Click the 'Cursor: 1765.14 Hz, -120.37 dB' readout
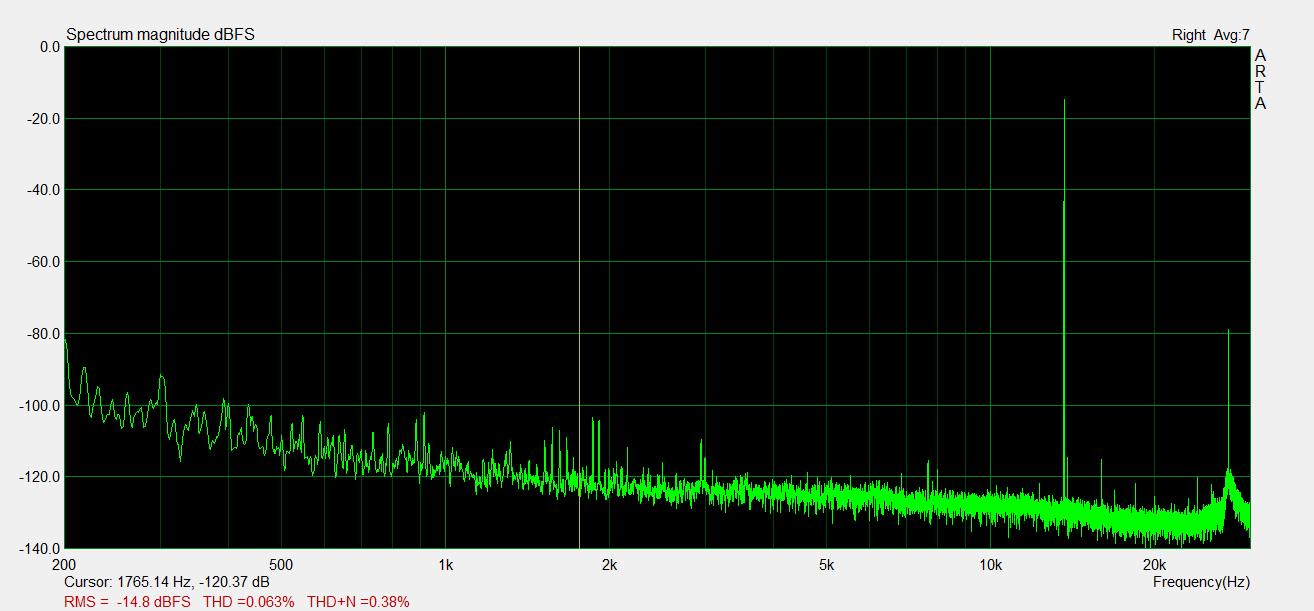Image resolution: width=1314 pixels, height=611 pixels. (x=166, y=582)
